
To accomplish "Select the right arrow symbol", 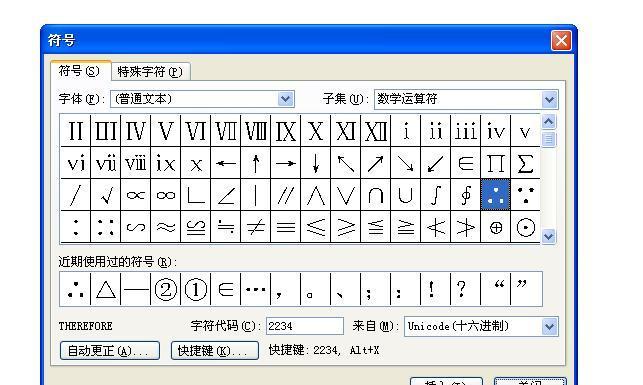I will pos(285,164).
